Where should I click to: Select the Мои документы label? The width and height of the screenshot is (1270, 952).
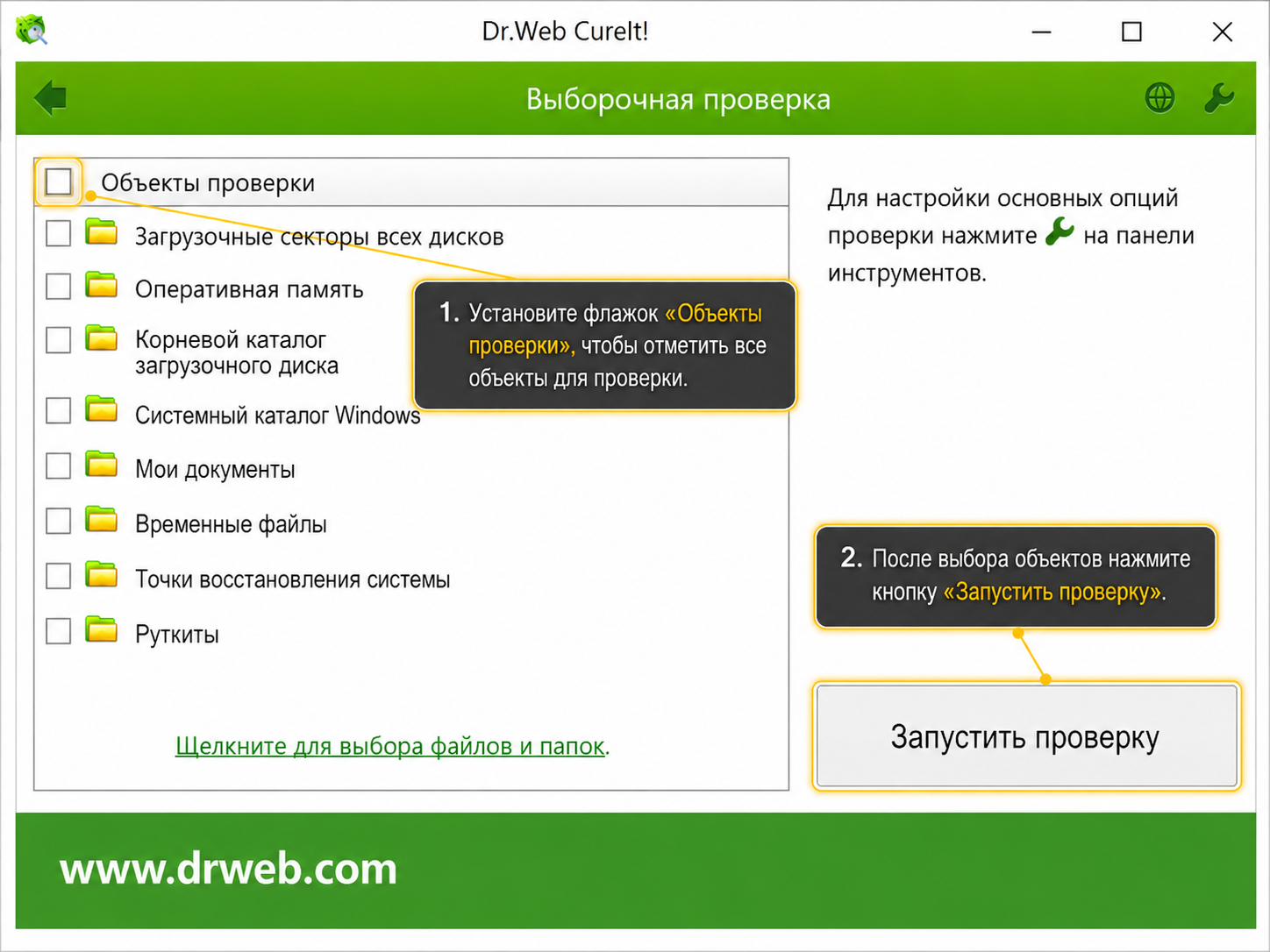215,469
